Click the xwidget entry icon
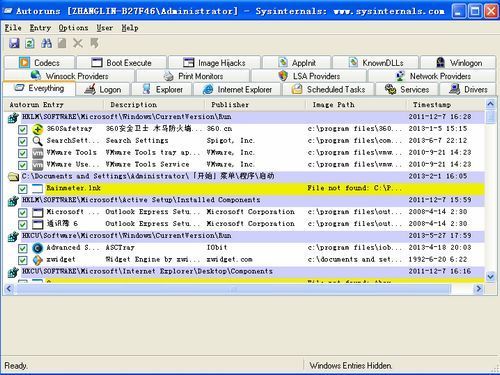Image resolution: width=500 pixels, height=375 pixels. pos(37,260)
